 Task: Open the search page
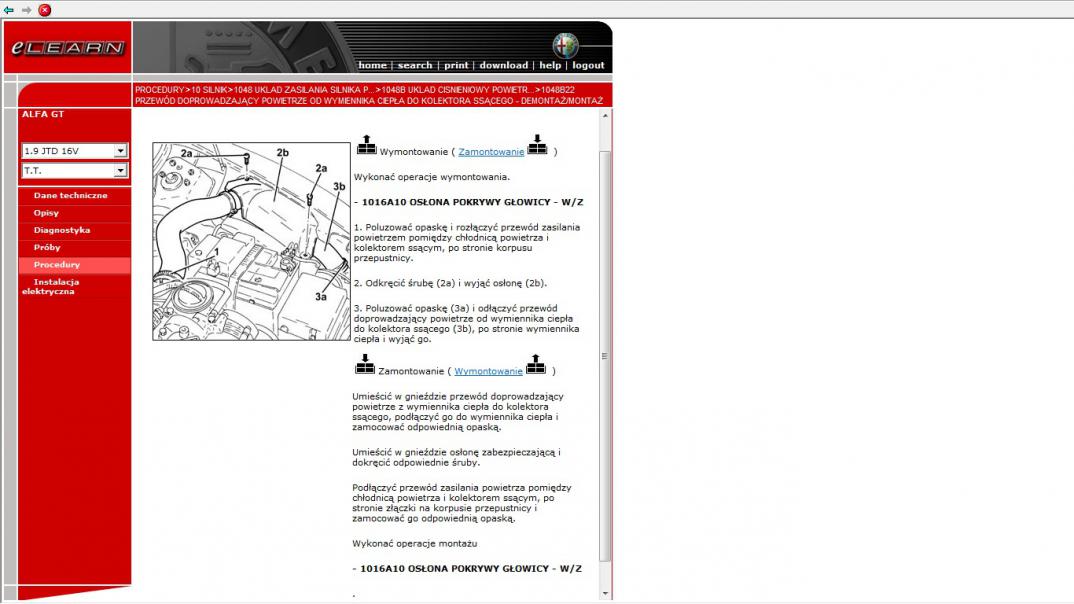tap(415, 65)
